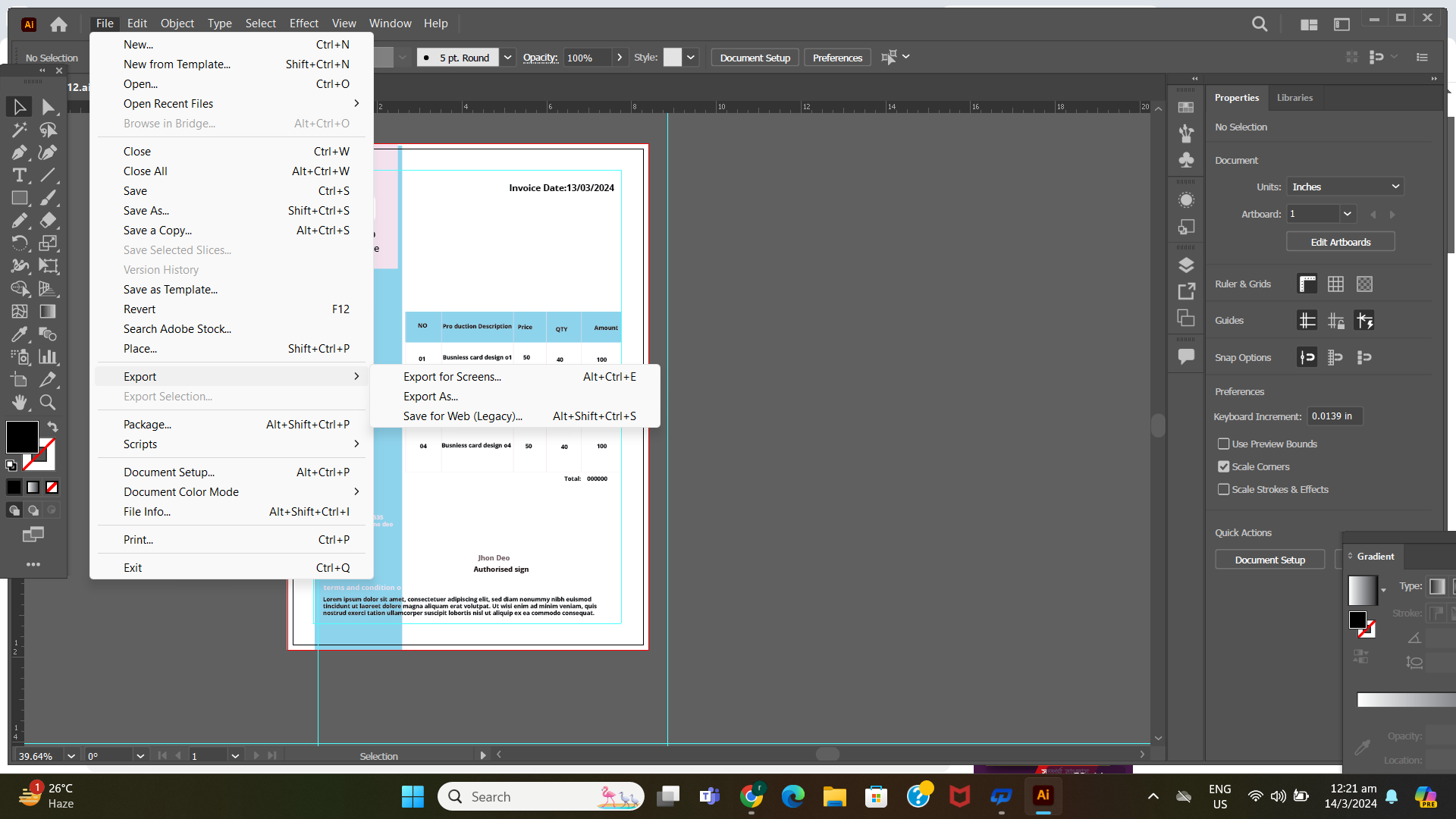Image resolution: width=1456 pixels, height=819 pixels.
Task: Select the Rectangle tool
Action: pos(20,198)
